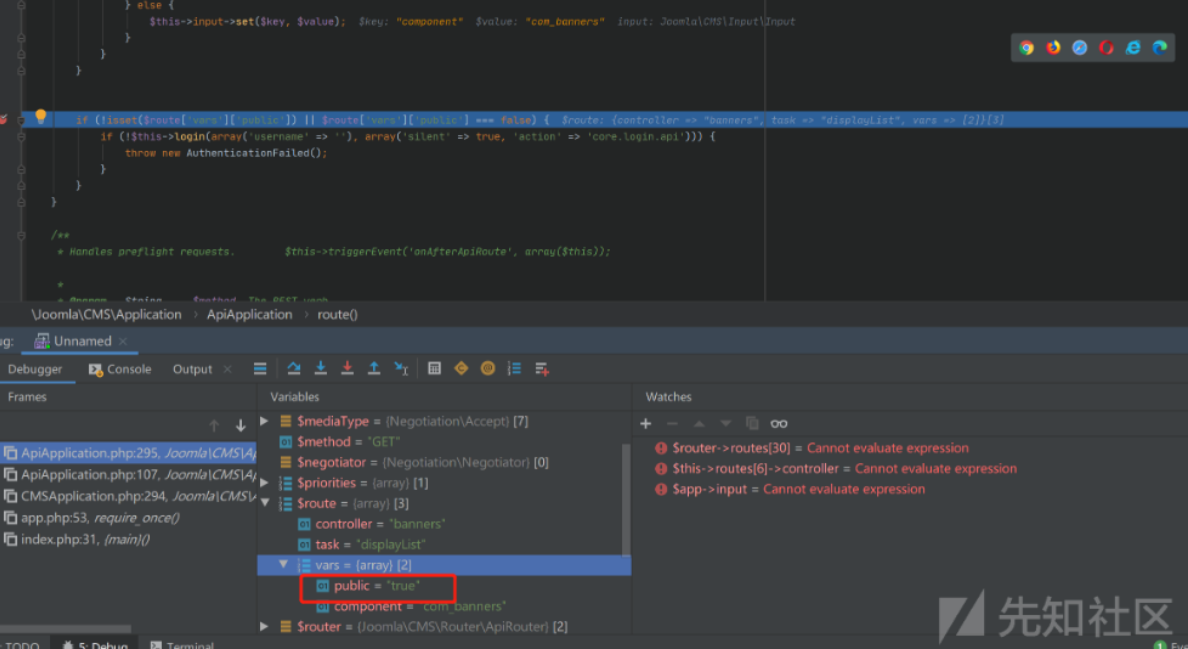Close the Unnamed debug session tab
This screenshot has width=1188, height=649.
[123, 341]
